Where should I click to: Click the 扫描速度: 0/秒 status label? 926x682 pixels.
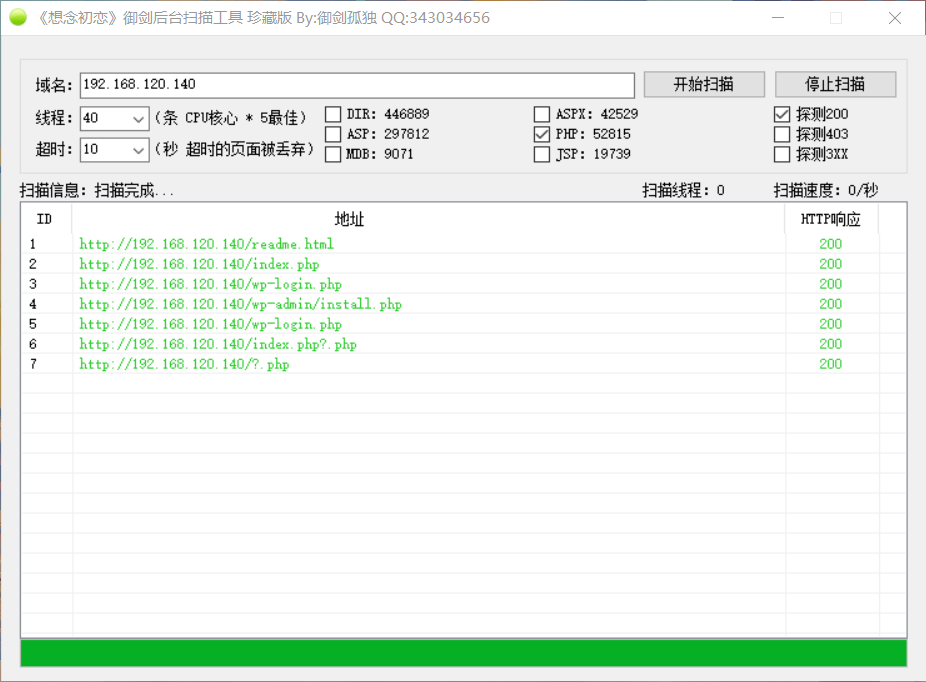click(x=826, y=190)
